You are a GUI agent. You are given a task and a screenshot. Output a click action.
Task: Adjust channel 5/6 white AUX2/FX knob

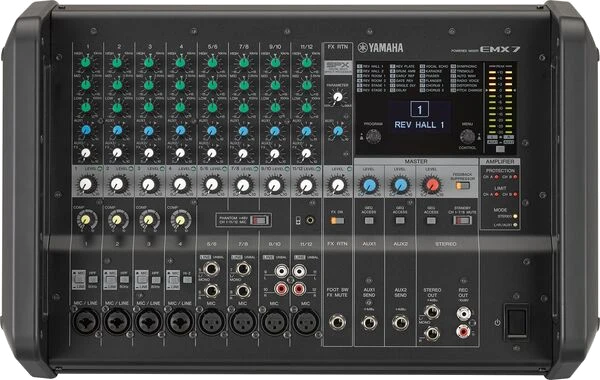[x=212, y=153]
